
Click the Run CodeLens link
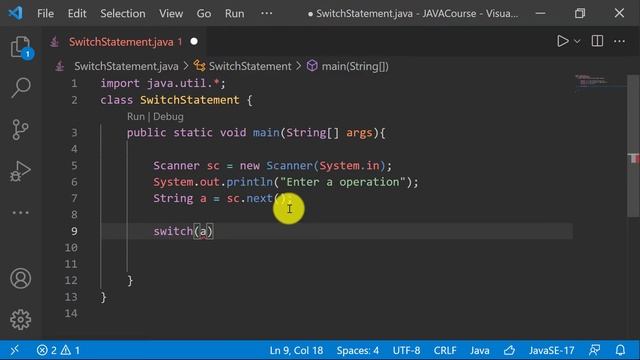pyautogui.click(x=136, y=117)
